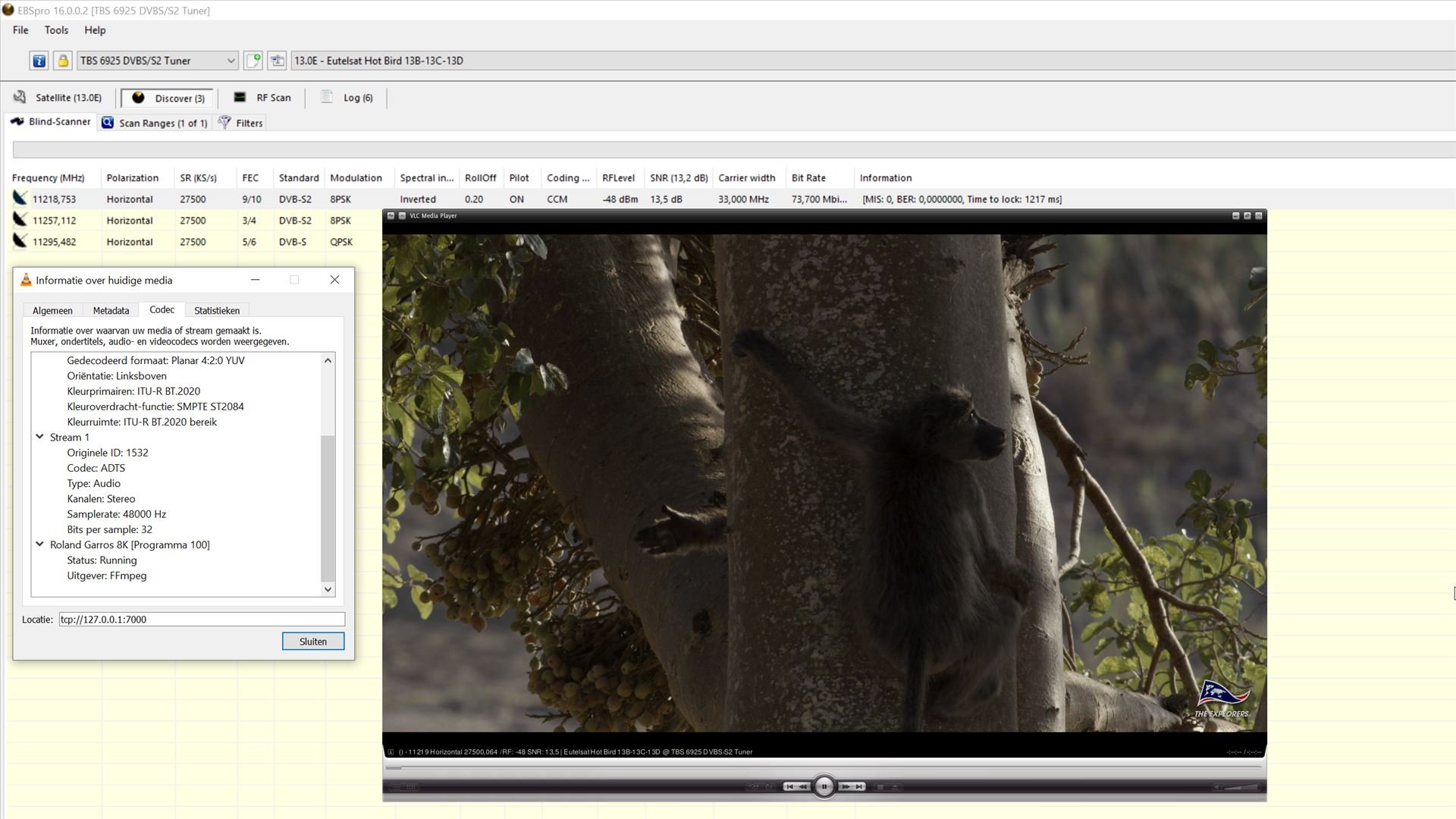Screen dimensions: 1456x819
Task: Click the satellite icon for 11257,112 row
Action: click(20, 220)
